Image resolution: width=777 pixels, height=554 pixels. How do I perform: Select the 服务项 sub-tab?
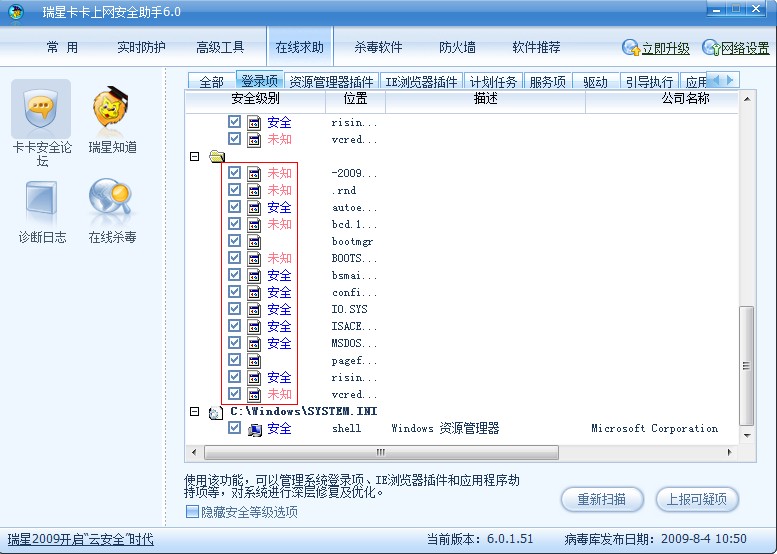(x=548, y=81)
